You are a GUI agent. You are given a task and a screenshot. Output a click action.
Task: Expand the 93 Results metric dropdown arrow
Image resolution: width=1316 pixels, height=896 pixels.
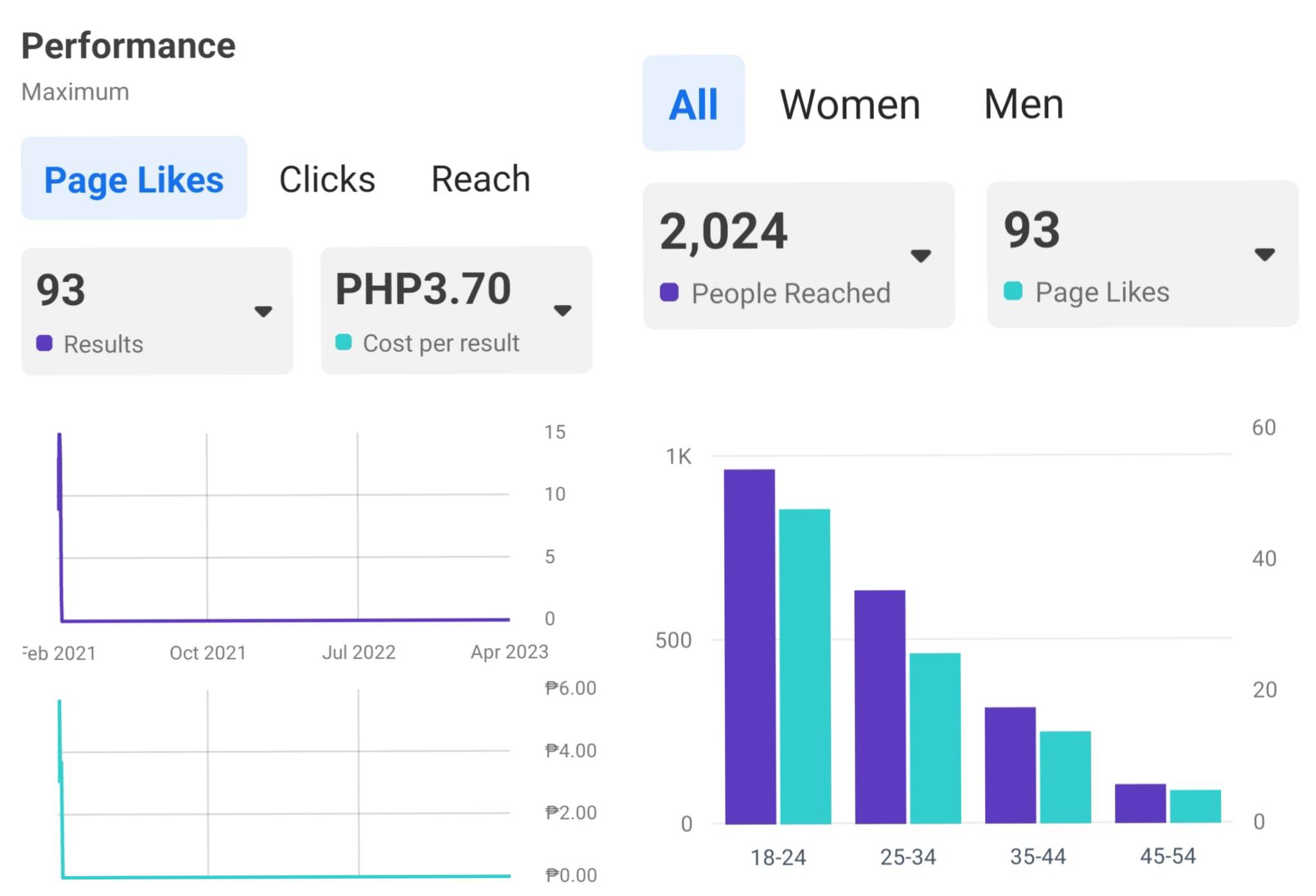coord(263,312)
